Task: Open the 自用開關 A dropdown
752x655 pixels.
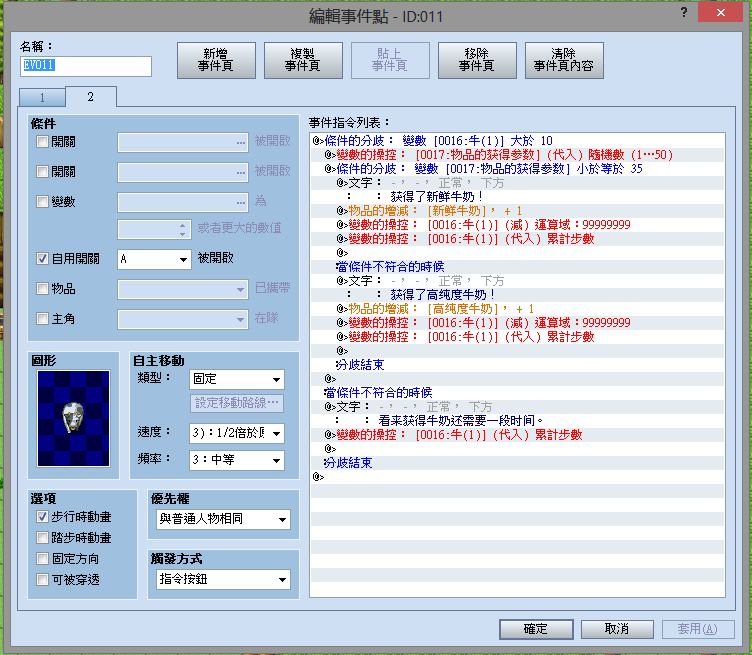Action: (x=154, y=259)
